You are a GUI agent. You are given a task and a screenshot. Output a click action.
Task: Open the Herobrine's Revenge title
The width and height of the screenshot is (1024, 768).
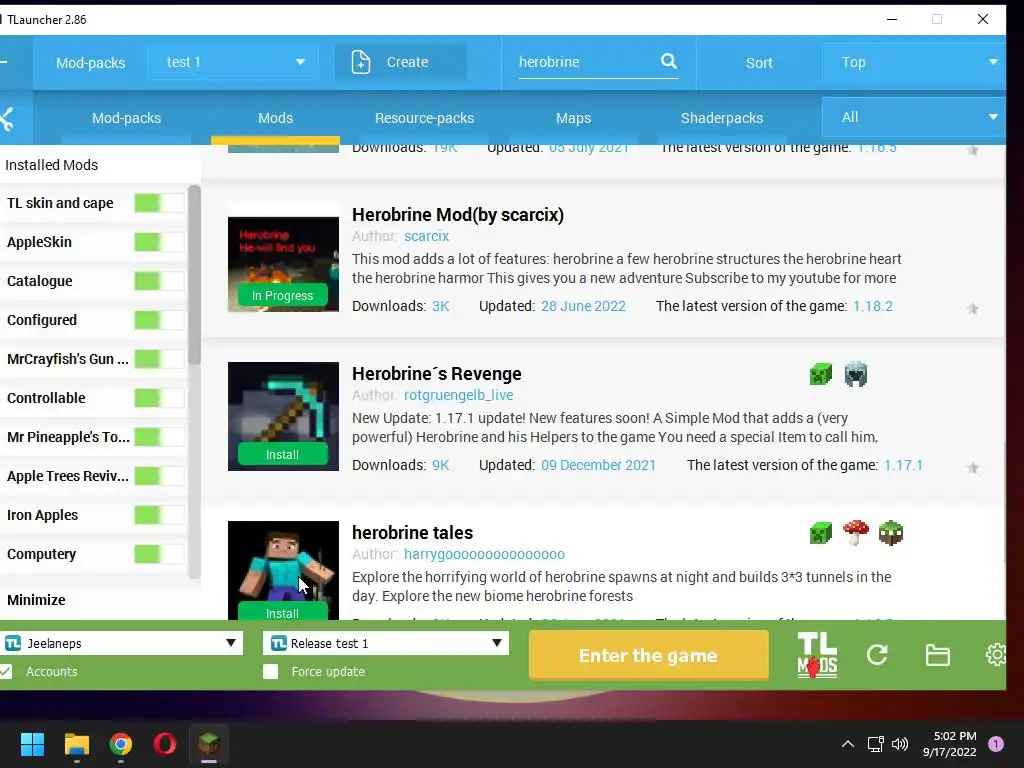point(437,374)
